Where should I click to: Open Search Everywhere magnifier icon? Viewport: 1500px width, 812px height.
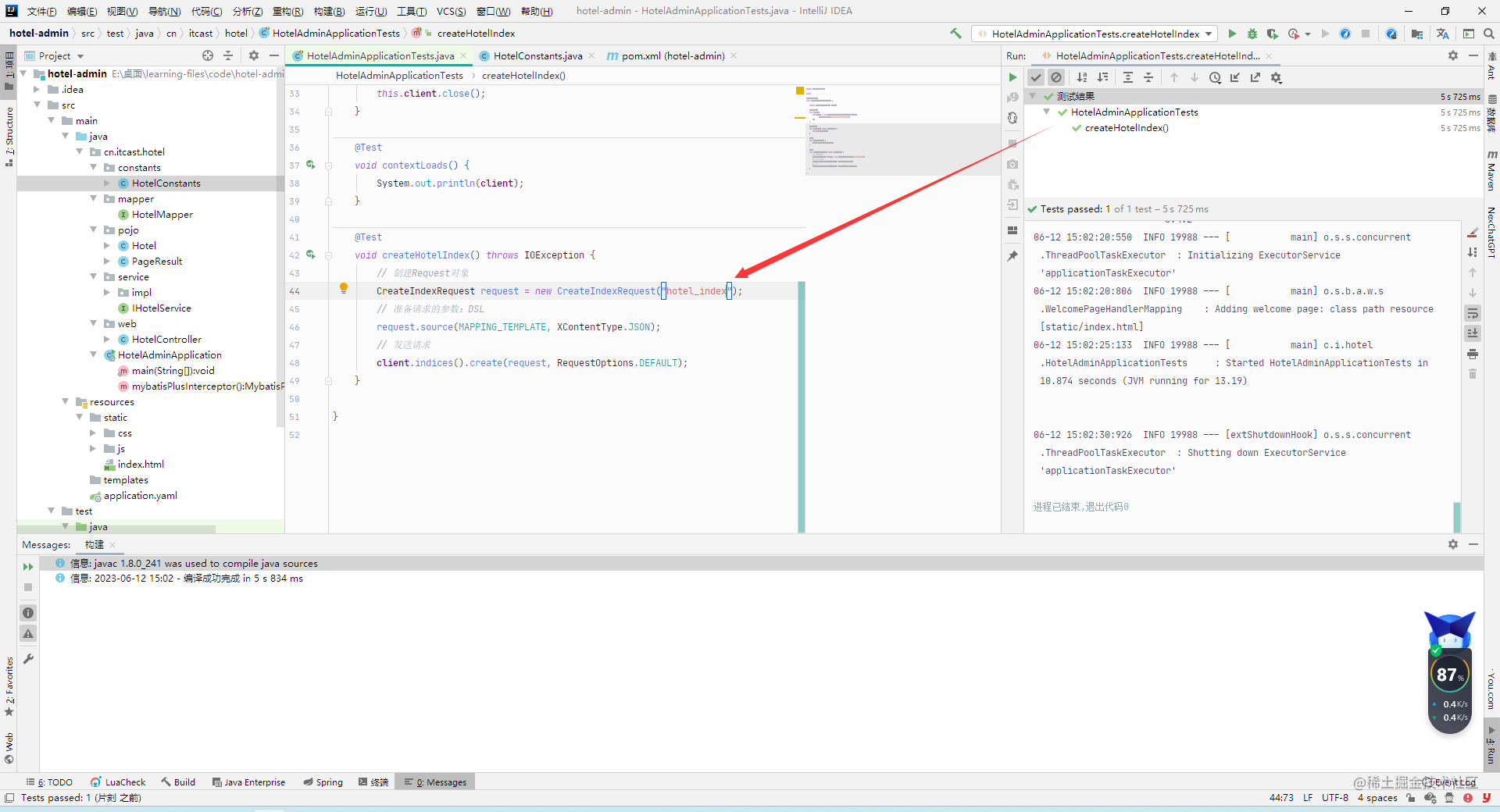[x=1489, y=34]
